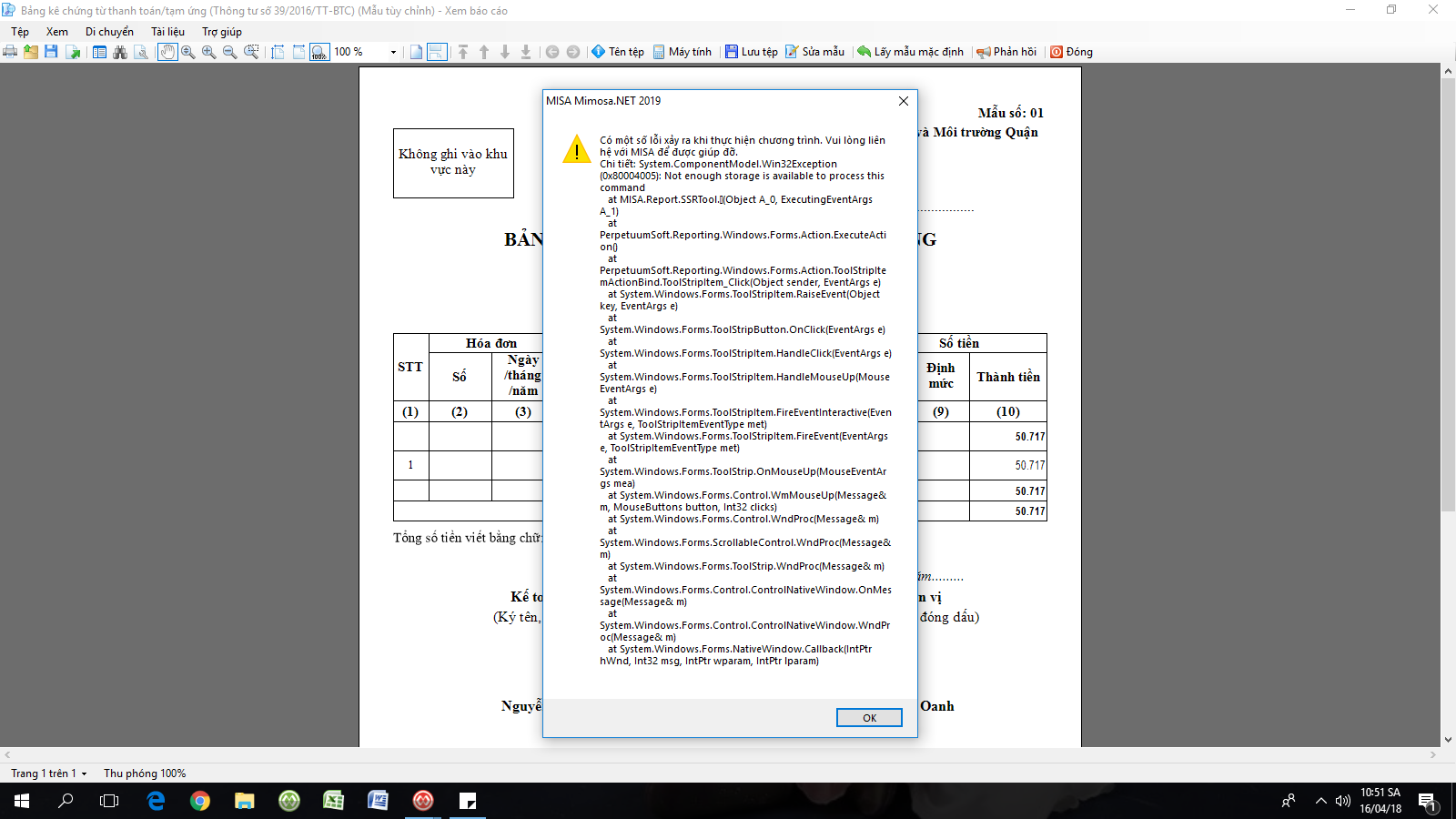
Task: Click the red MISA Mimosa taskbar icon
Action: [x=423, y=801]
